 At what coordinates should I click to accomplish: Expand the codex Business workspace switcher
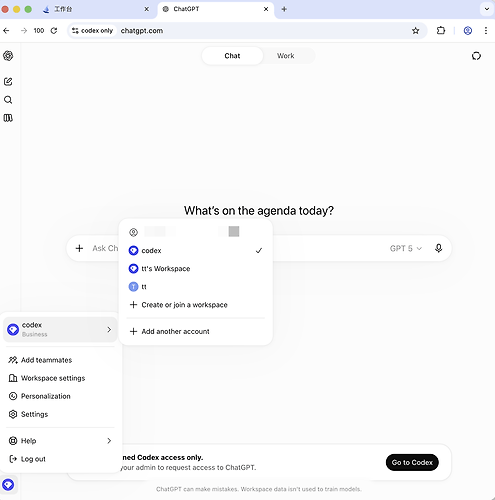coord(60,329)
